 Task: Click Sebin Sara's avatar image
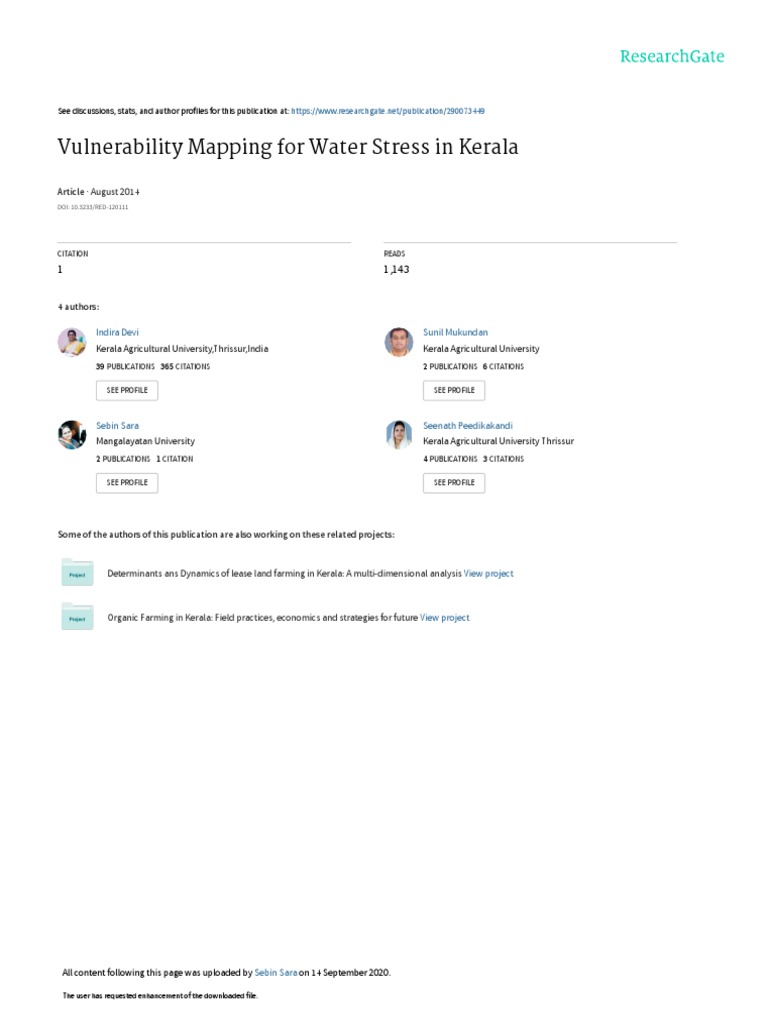coord(72,435)
